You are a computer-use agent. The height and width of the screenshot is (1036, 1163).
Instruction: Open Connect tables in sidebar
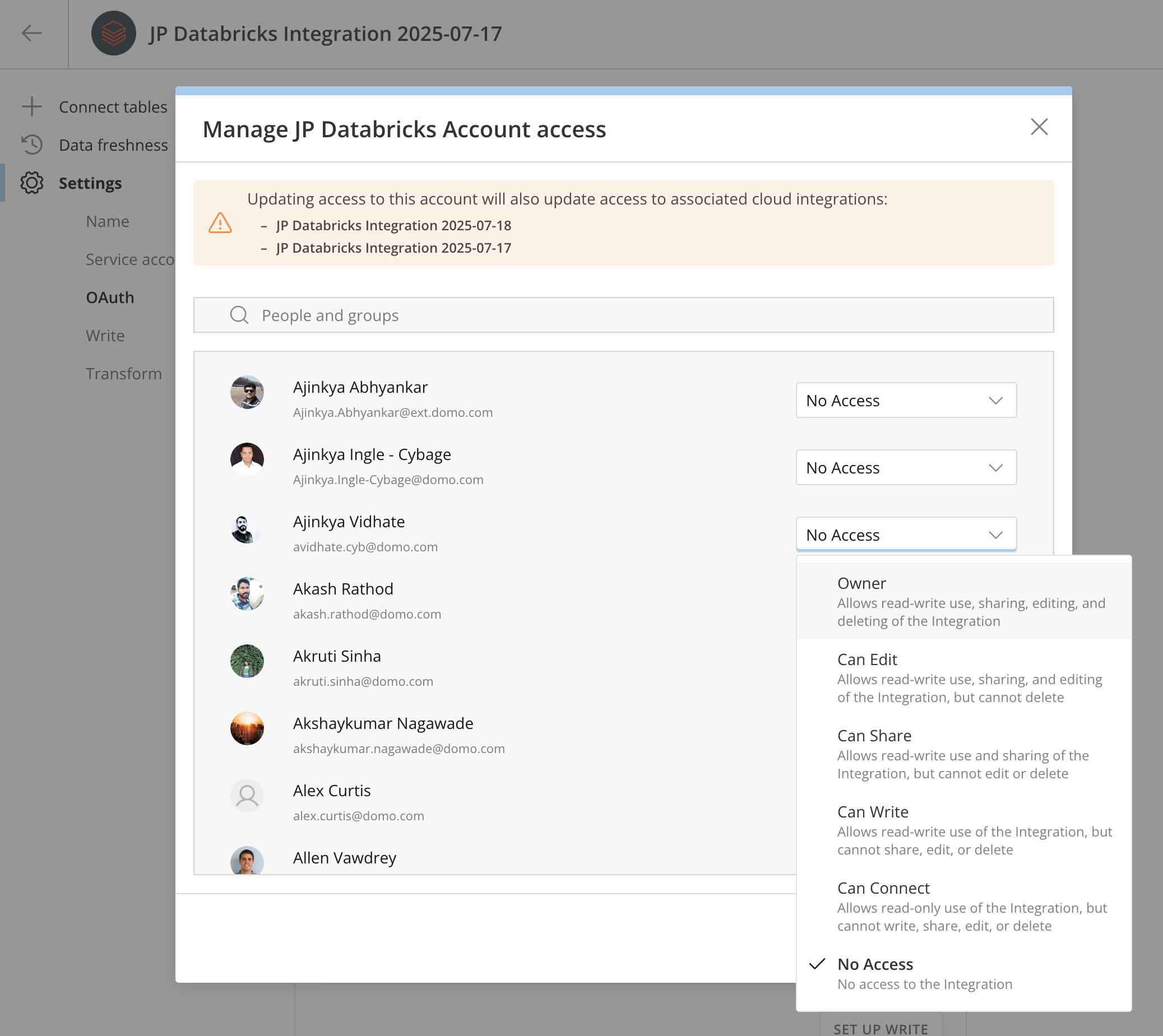113,106
